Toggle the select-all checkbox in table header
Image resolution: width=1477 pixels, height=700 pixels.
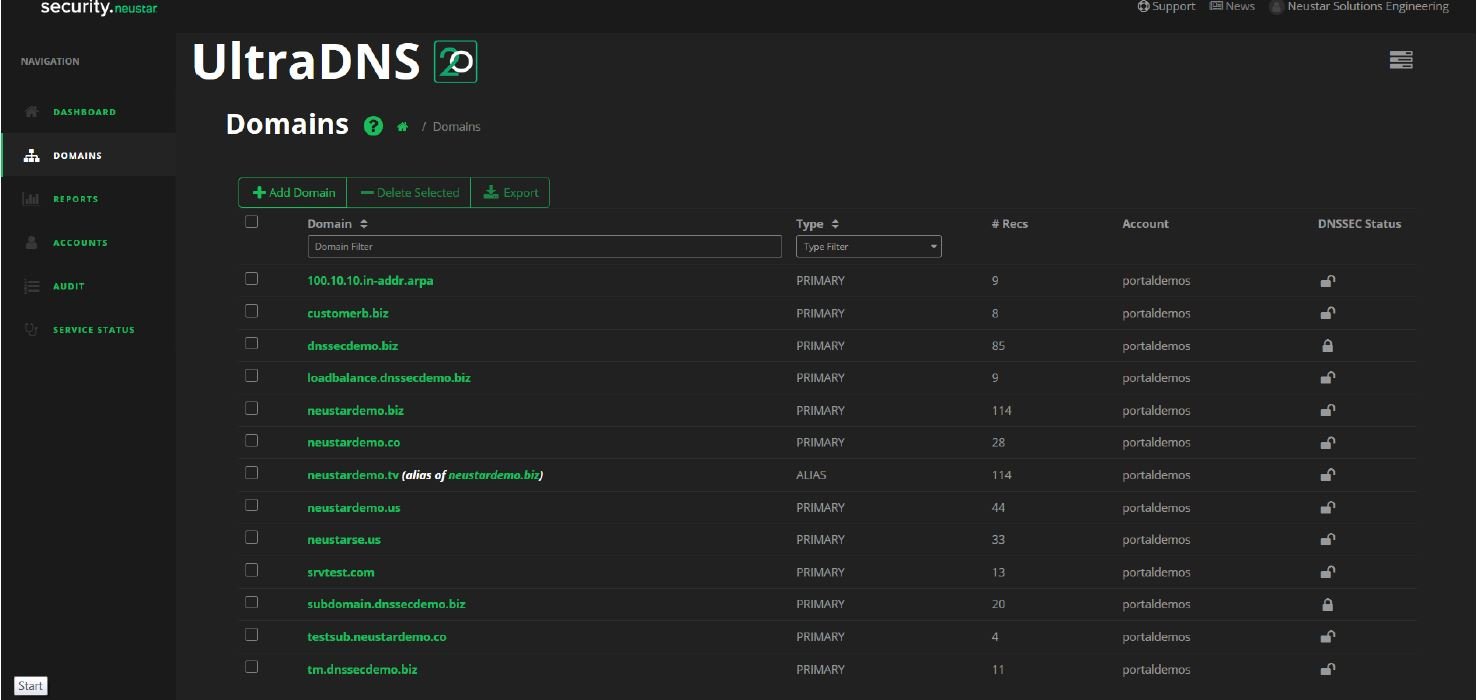pyautogui.click(x=252, y=222)
